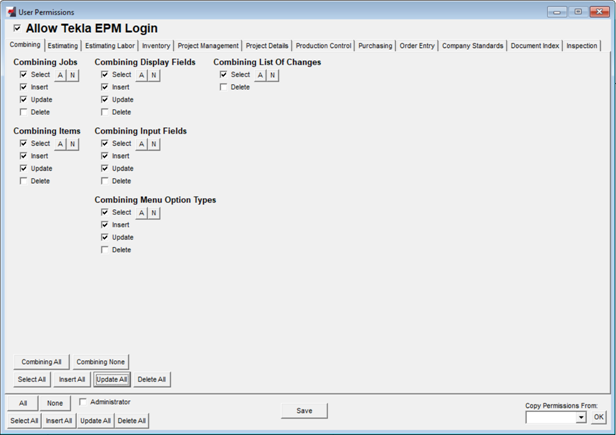Uncheck Insert under Combining Menu Option Types
The height and width of the screenshot is (435, 616).
coord(104,224)
